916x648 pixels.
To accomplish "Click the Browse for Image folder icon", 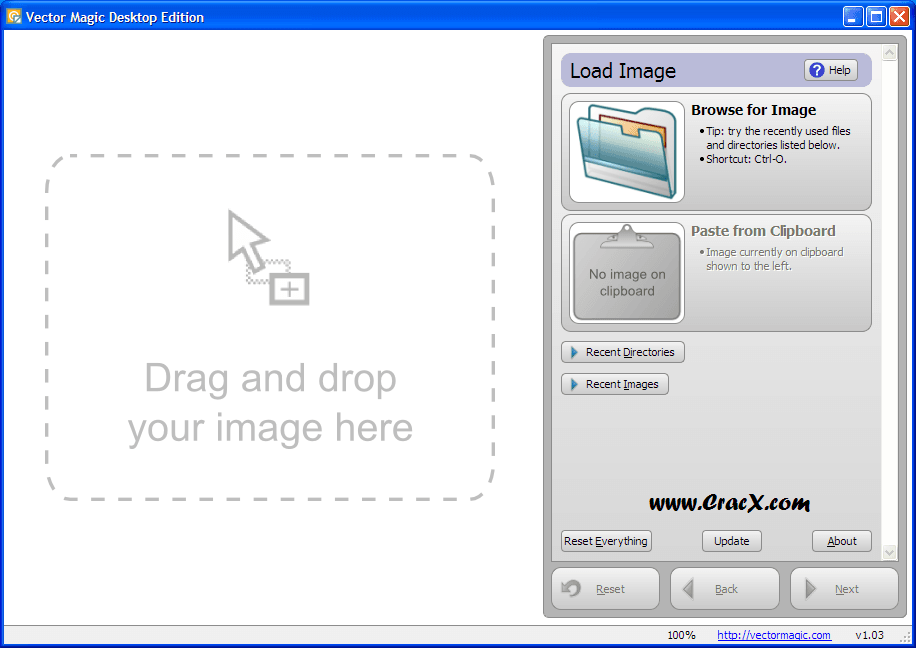I will coord(627,152).
